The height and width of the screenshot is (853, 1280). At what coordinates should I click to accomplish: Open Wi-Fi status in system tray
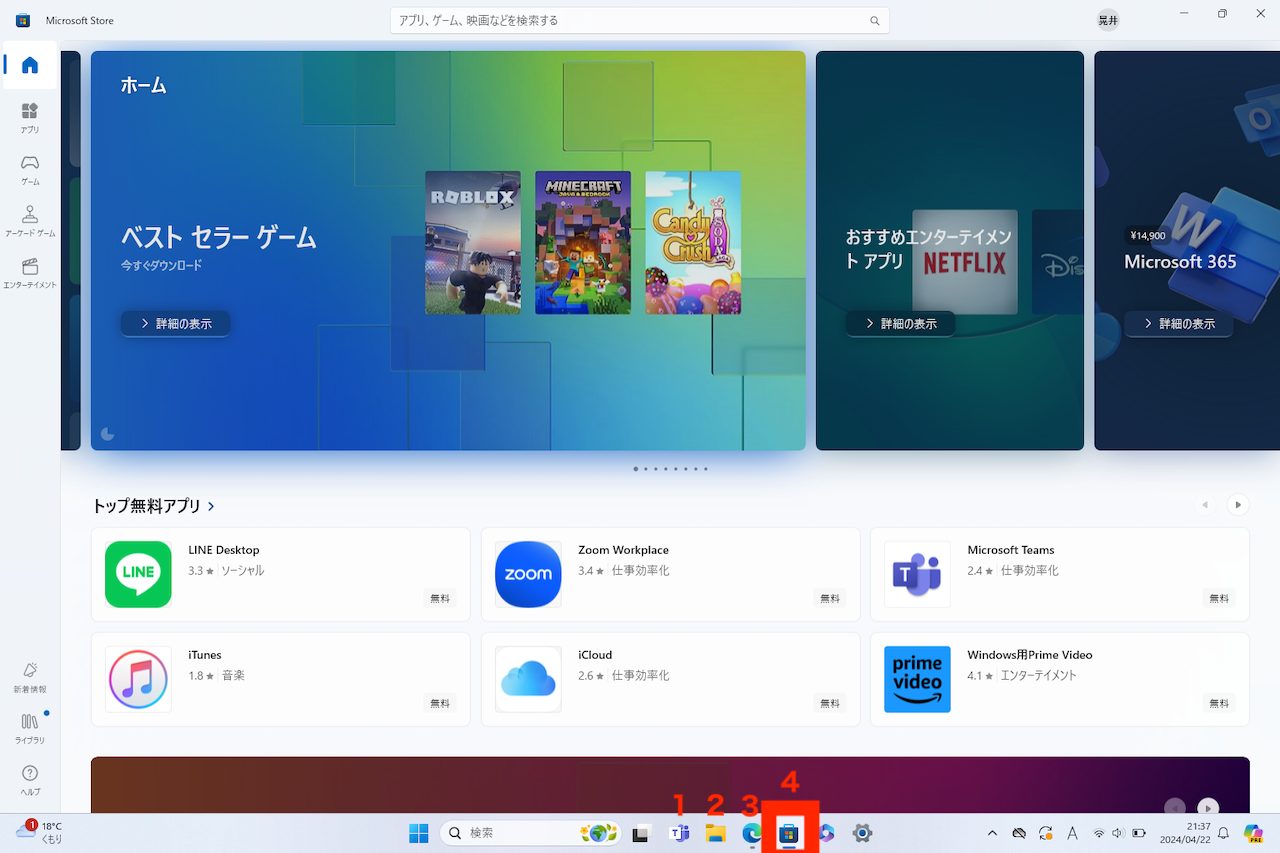(x=1099, y=833)
